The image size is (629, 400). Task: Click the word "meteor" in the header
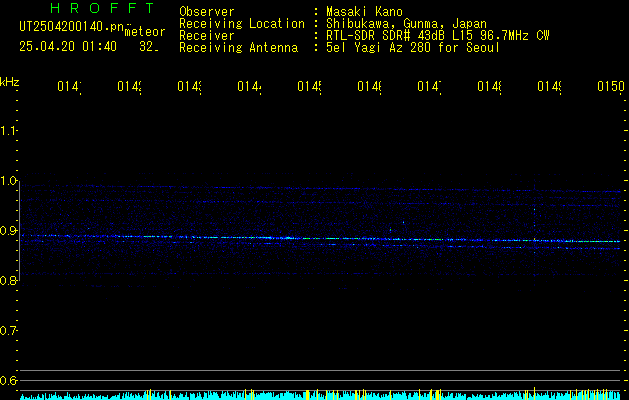tap(145, 32)
